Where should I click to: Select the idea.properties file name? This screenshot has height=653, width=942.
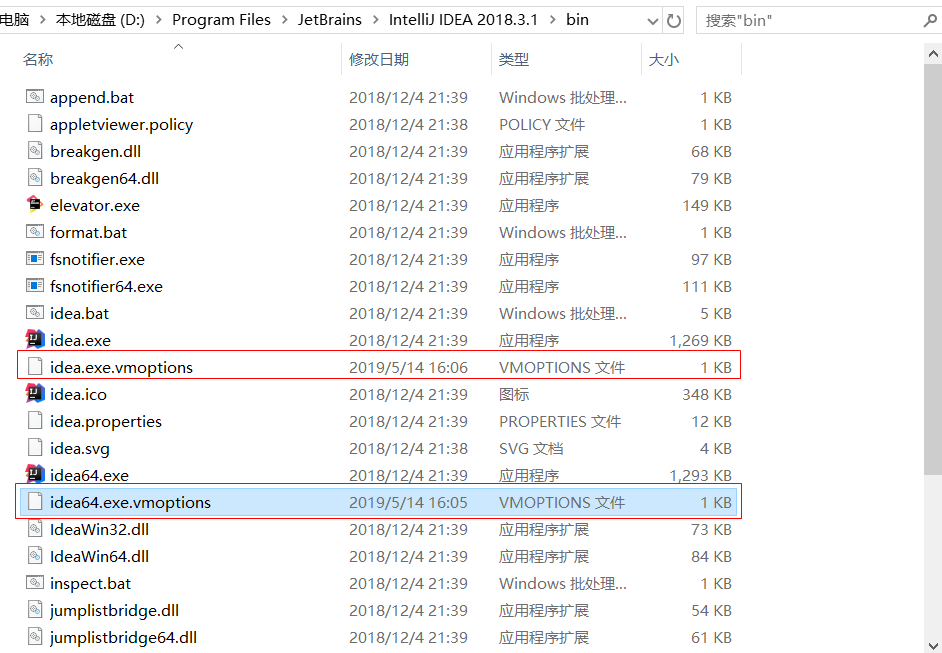click(x=106, y=422)
